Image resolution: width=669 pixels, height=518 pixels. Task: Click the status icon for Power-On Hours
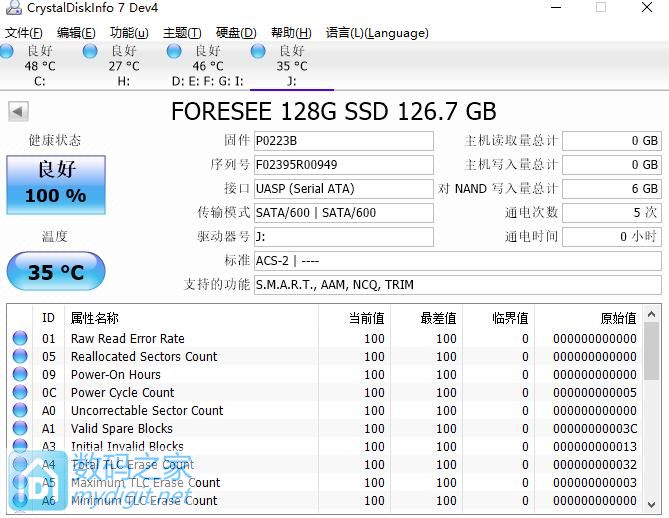[20, 374]
